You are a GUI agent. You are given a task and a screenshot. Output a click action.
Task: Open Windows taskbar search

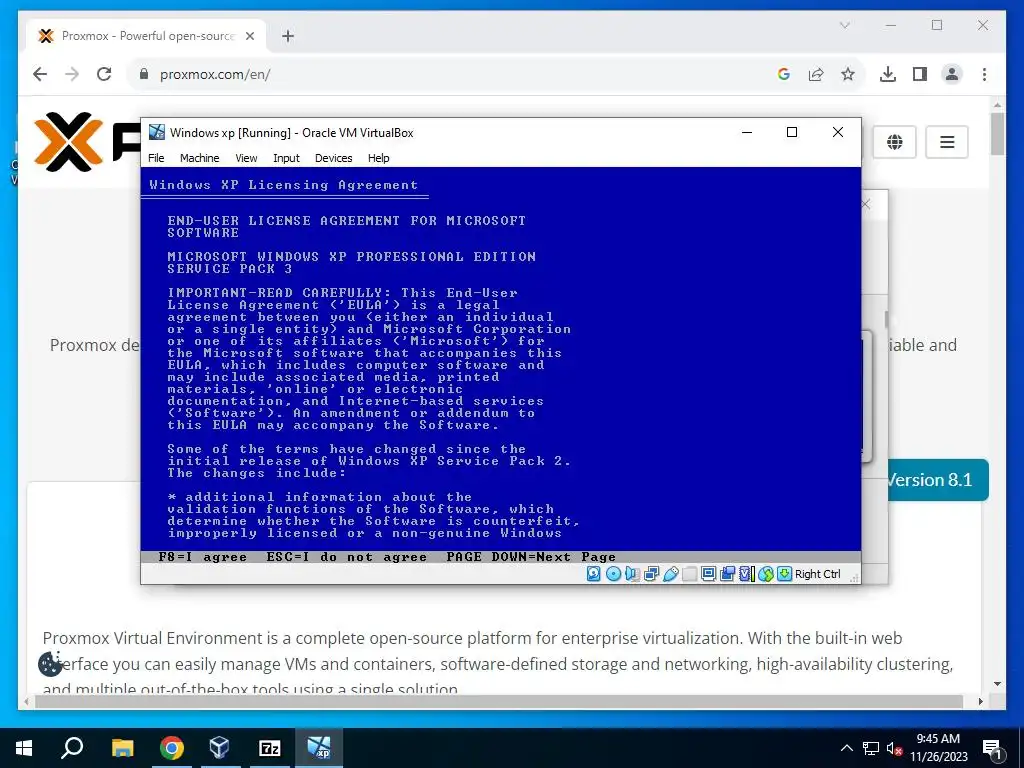click(72, 748)
